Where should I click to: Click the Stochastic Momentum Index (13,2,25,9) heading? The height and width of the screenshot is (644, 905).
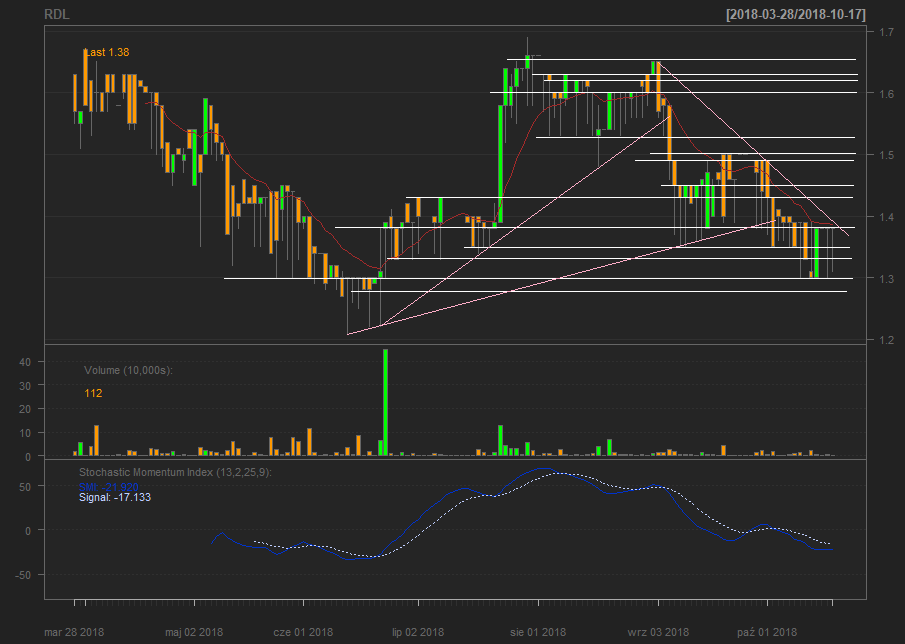pos(175,473)
